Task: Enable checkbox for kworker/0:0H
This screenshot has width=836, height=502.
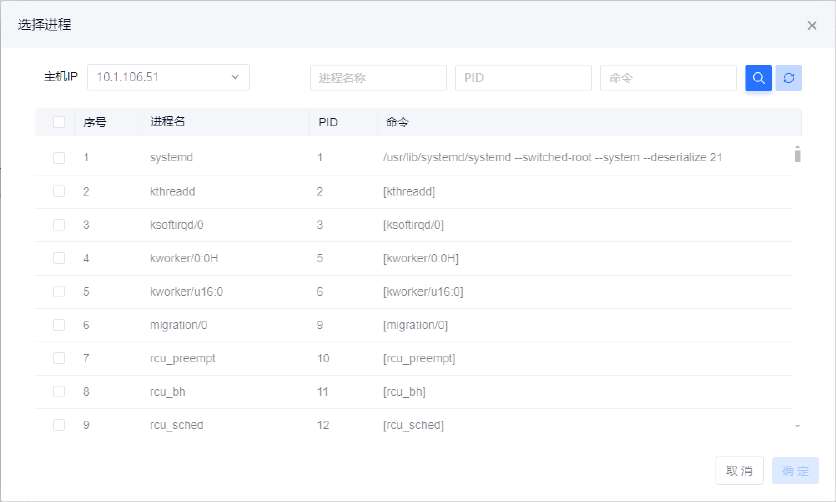Action: 59,258
